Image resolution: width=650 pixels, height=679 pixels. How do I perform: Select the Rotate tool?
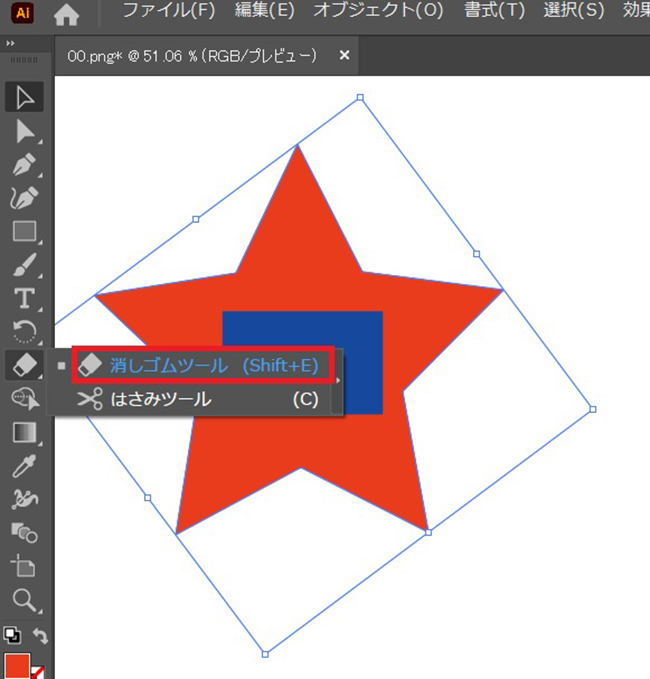[24, 332]
